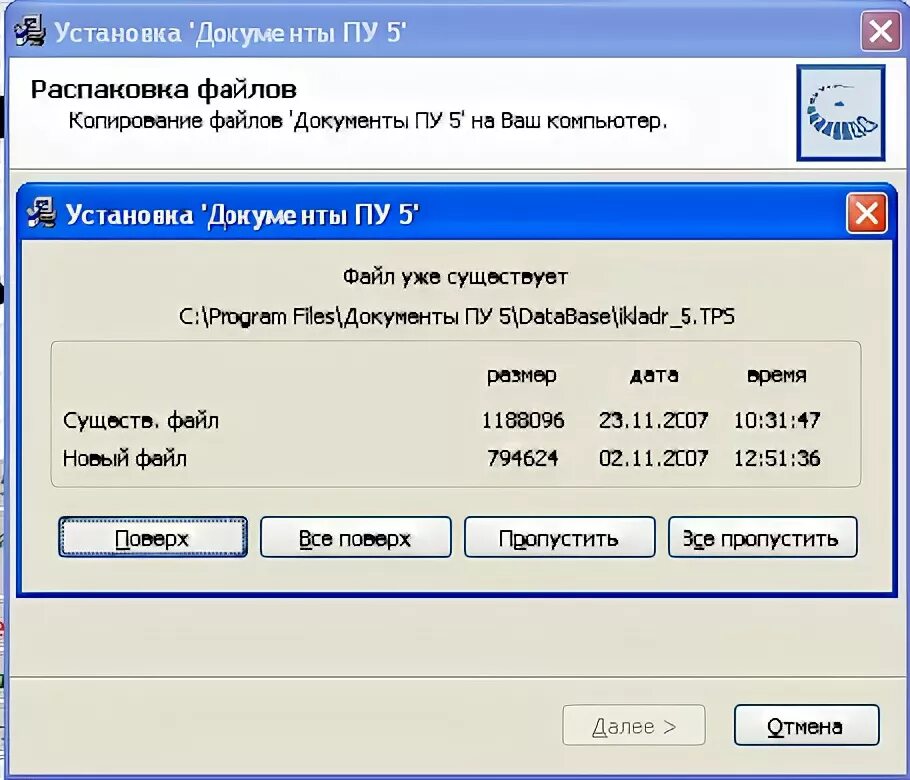The height and width of the screenshot is (780, 910).
Task: Skip this file with Пропустить
Action: tap(559, 537)
